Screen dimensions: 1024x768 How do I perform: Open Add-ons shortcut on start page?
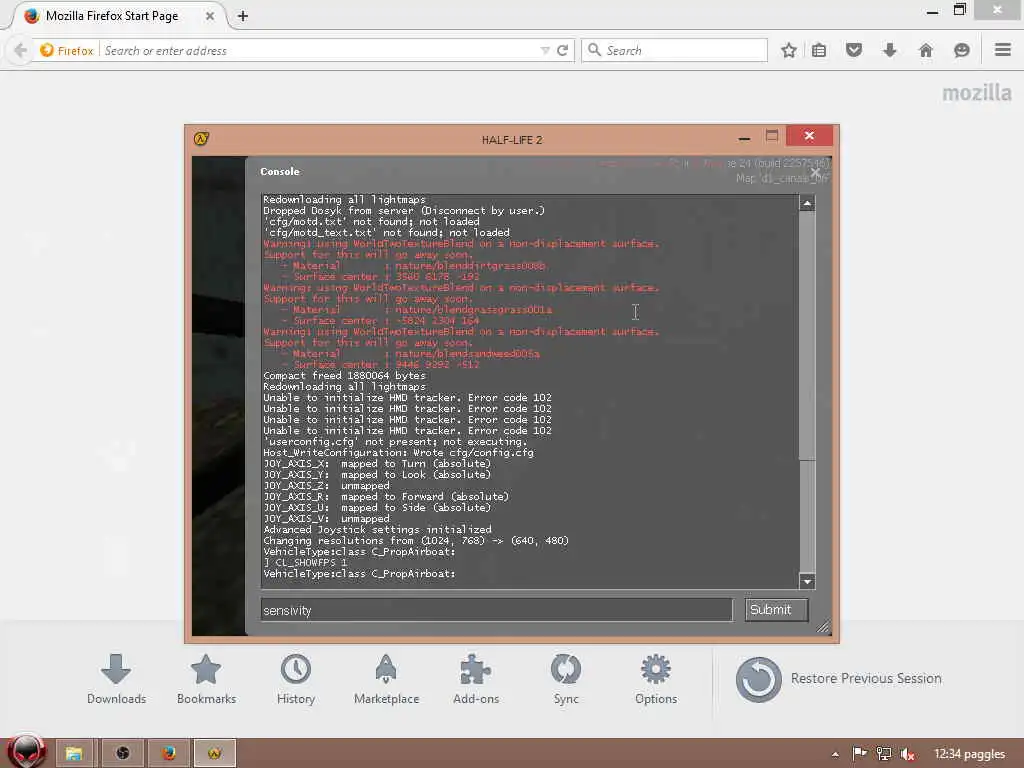pos(476,679)
